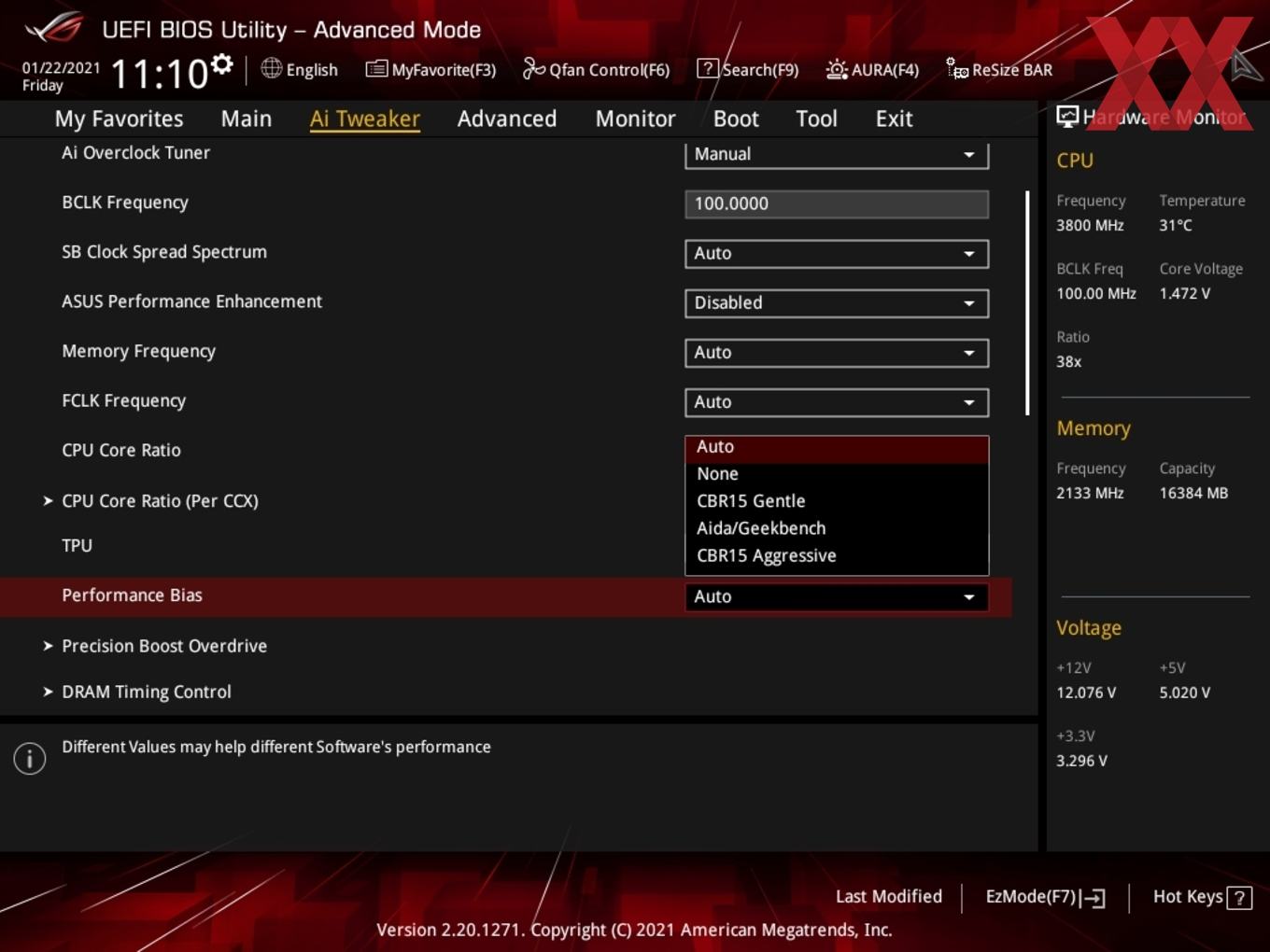The image size is (1270, 952).
Task: Open the Monitor tab
Action: (x=635, y=119)
